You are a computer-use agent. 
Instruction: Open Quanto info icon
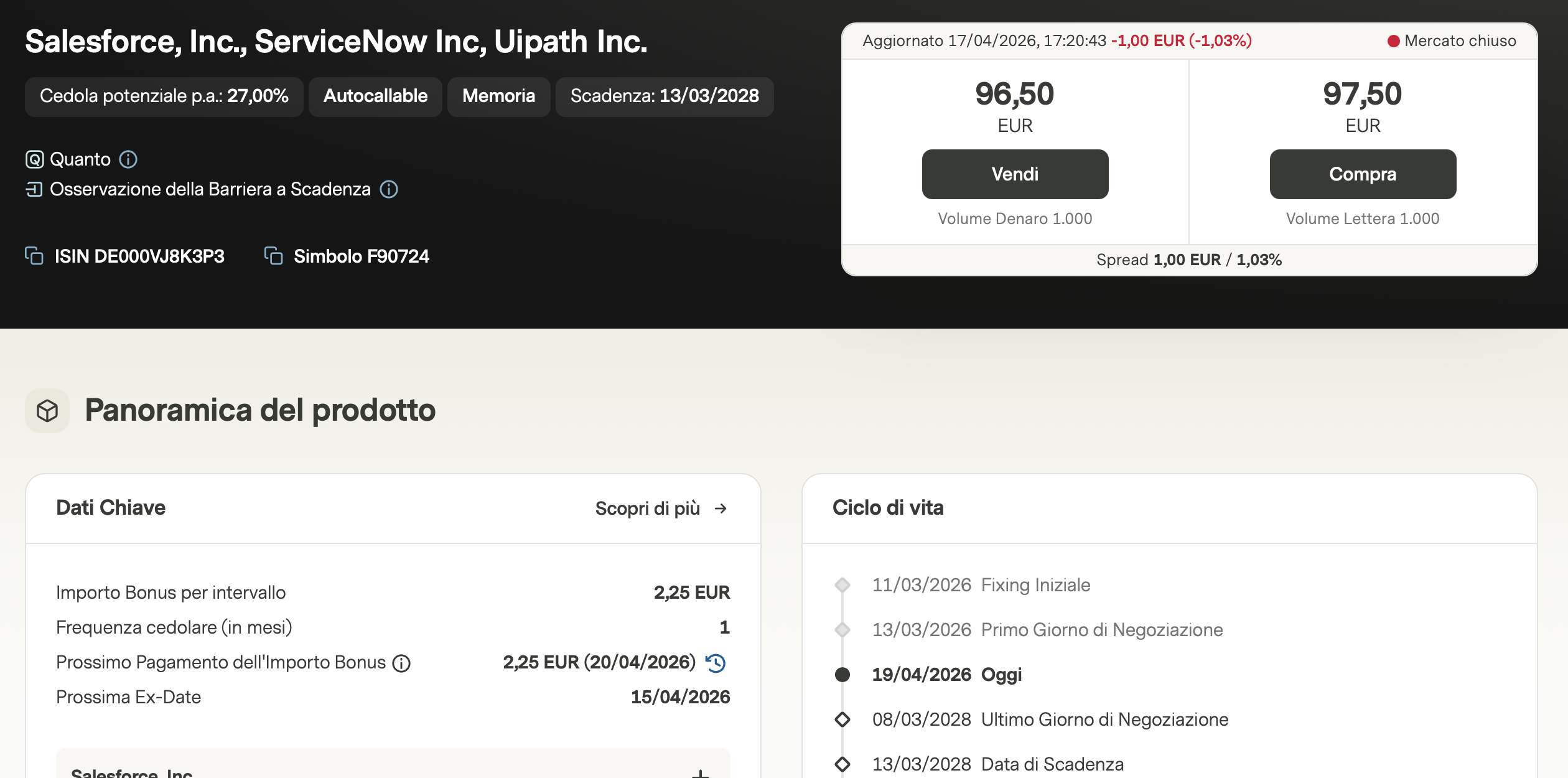(x=128, y=159)
